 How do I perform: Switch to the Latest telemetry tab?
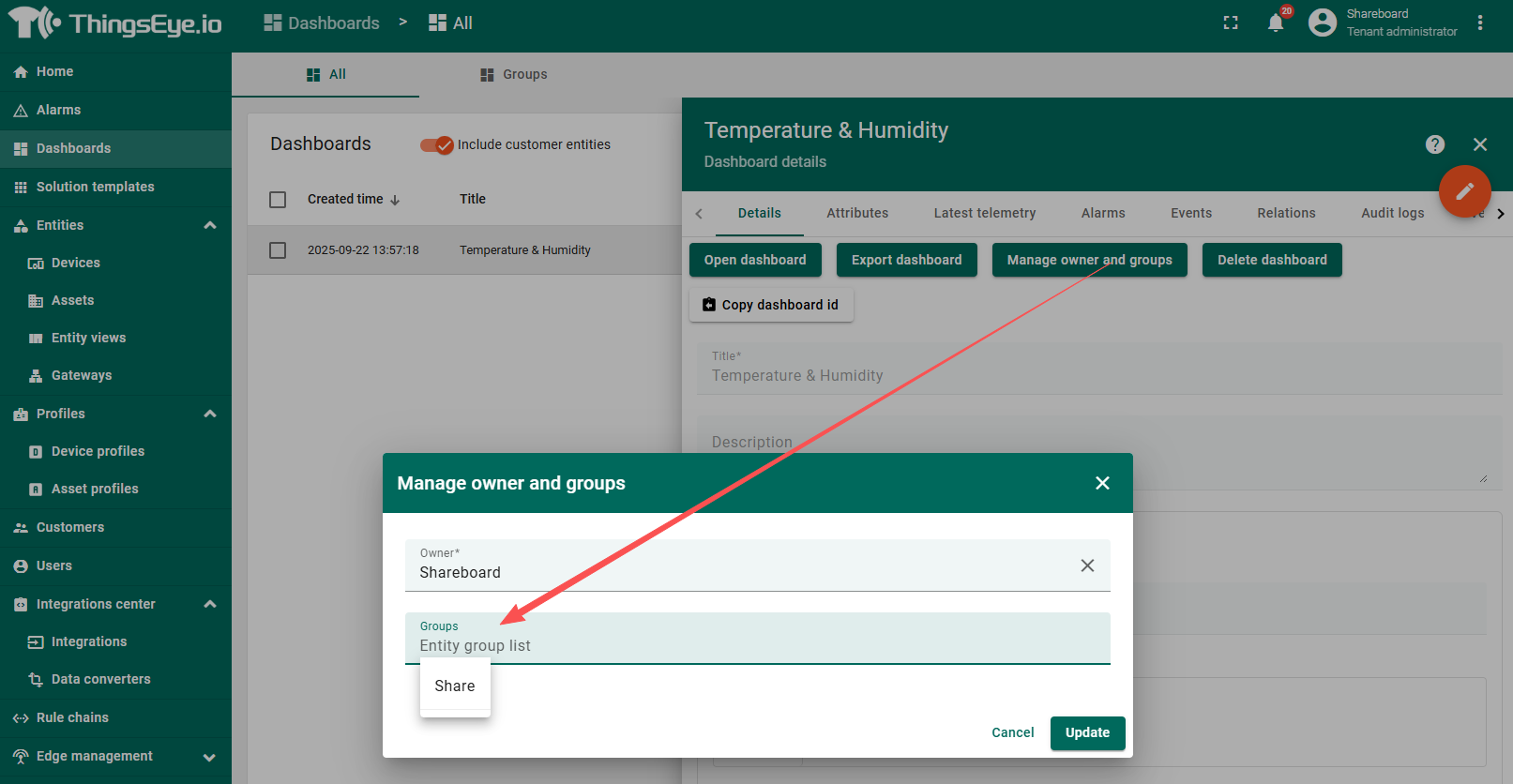[984, 213]
